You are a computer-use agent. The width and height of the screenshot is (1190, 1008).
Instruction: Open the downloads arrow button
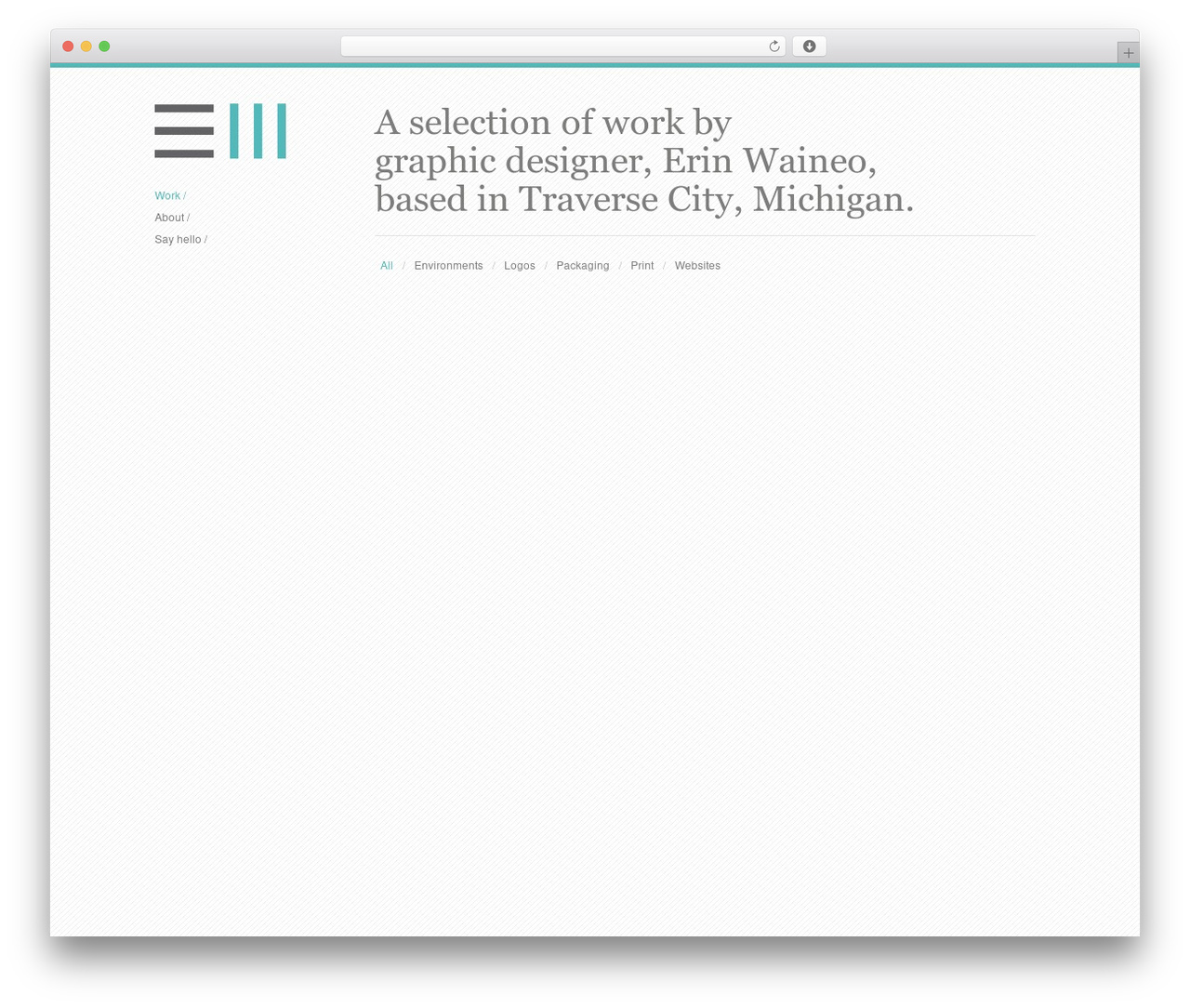pyautogui.click(x=809, y=46)
